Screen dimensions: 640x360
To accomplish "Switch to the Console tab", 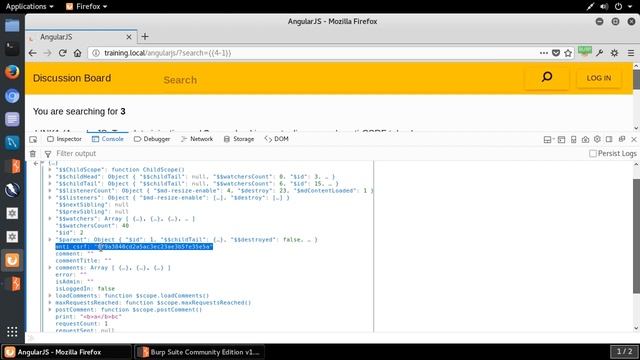I will click(x=108, y=139).
